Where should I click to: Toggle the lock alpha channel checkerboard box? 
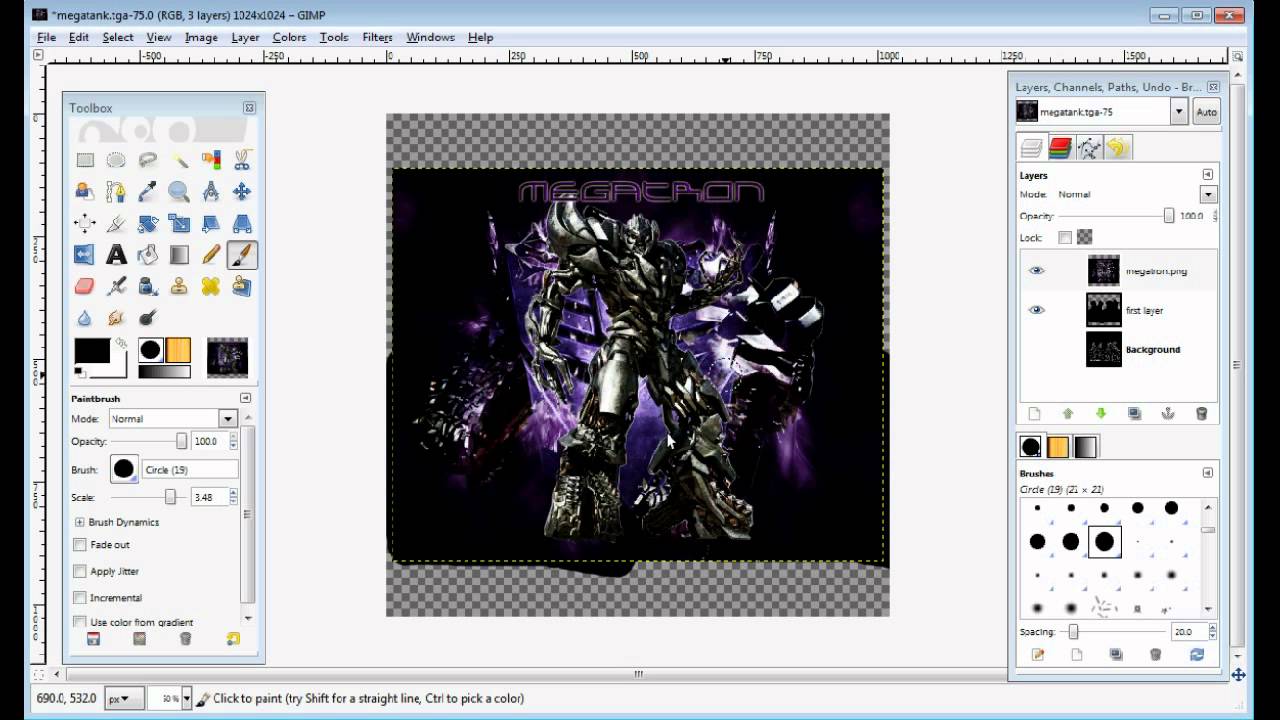click(1084, 237)
